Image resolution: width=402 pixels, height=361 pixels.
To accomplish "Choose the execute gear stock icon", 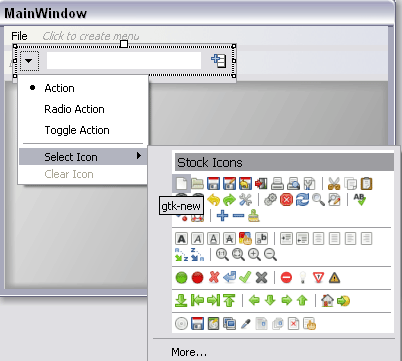I will click(270, 200).
